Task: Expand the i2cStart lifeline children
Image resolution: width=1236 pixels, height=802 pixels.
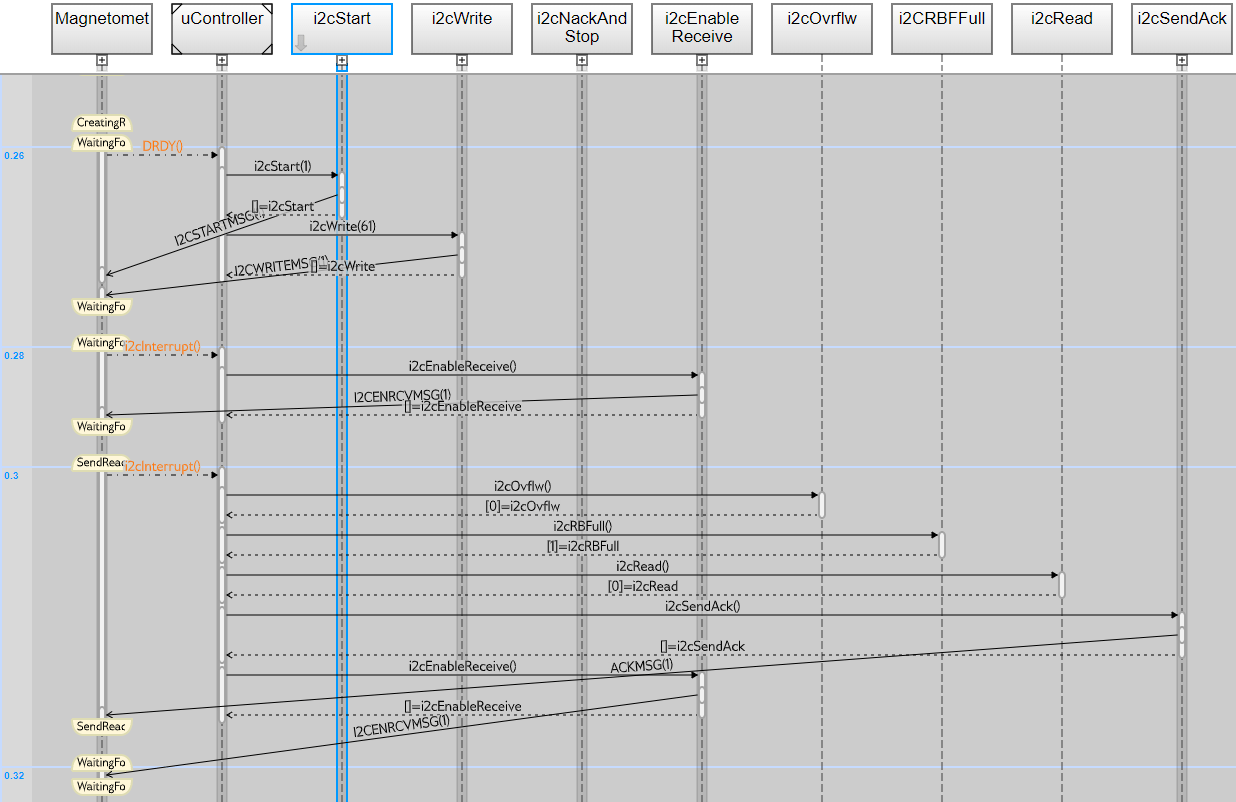Action: tap(342, 61)
